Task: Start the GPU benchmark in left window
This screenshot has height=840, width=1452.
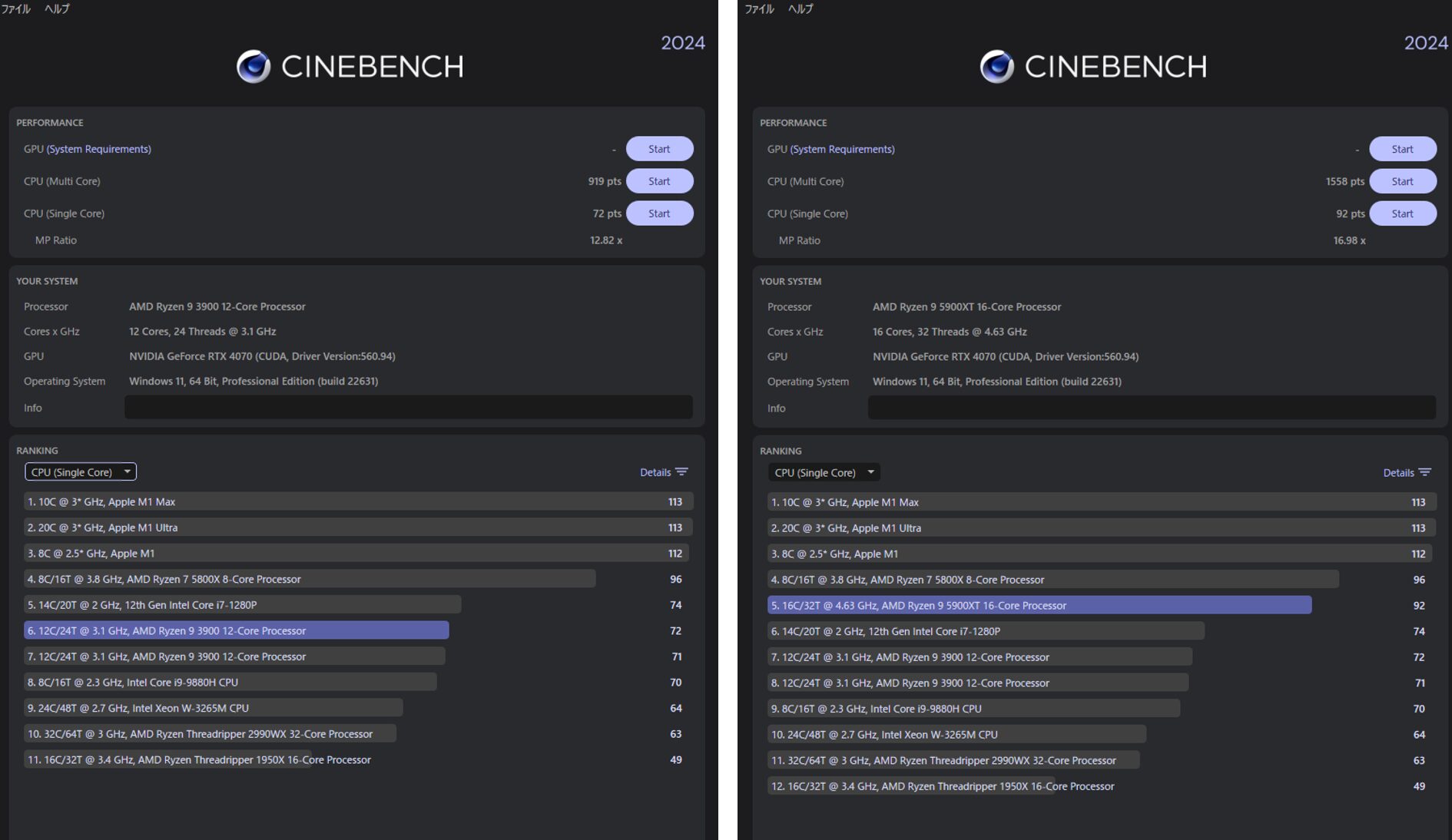Action: pyautogui.click(x=659, y=149)
